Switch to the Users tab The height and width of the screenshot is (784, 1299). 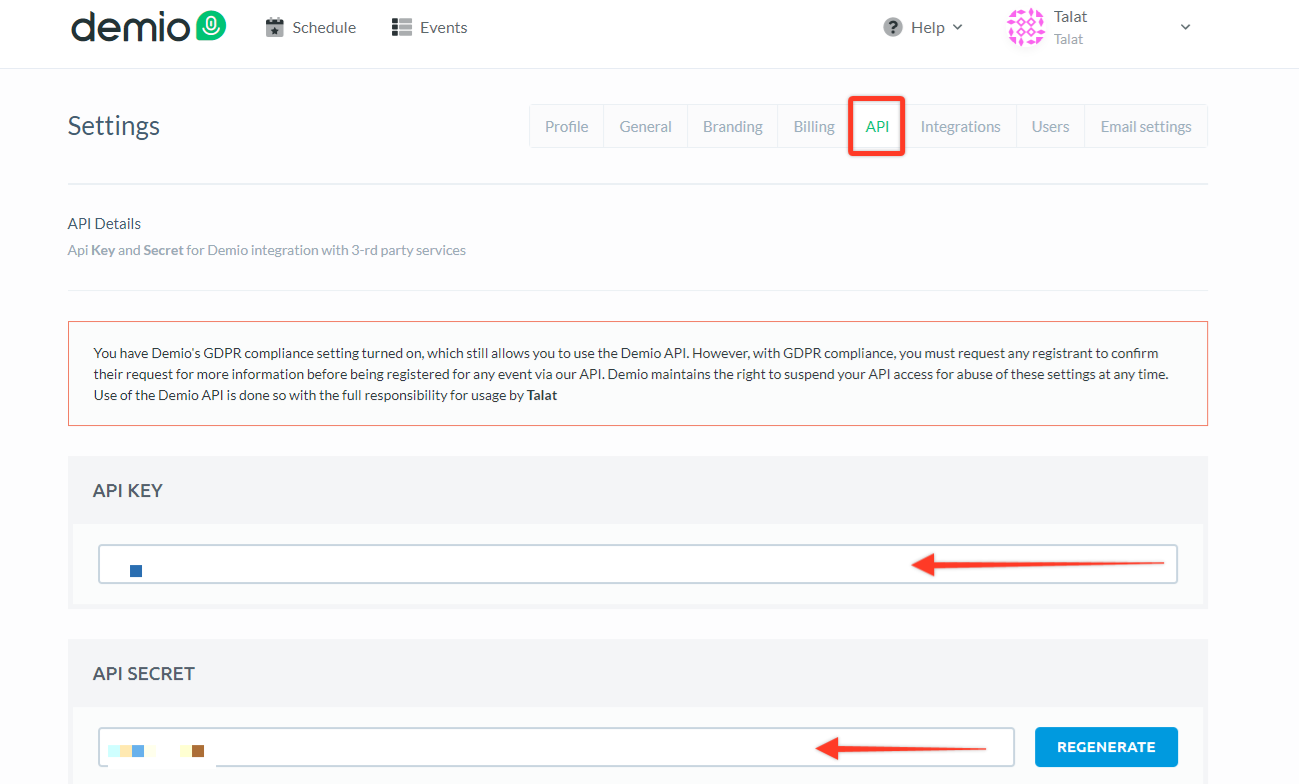(1050, 126)
